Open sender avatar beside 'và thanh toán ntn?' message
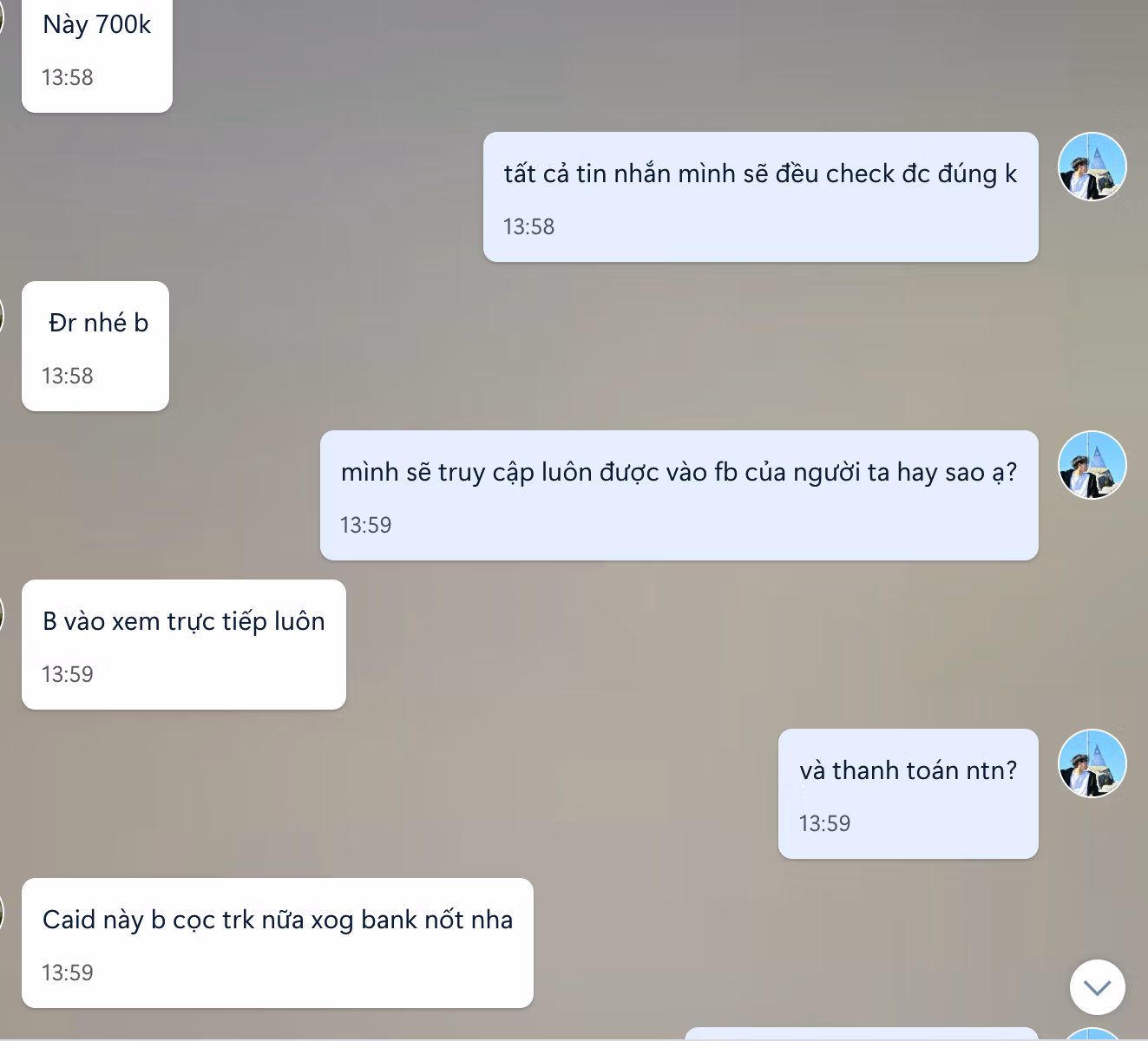This screenshot has height=1048, width=1148. click(x=1092, y=763)
